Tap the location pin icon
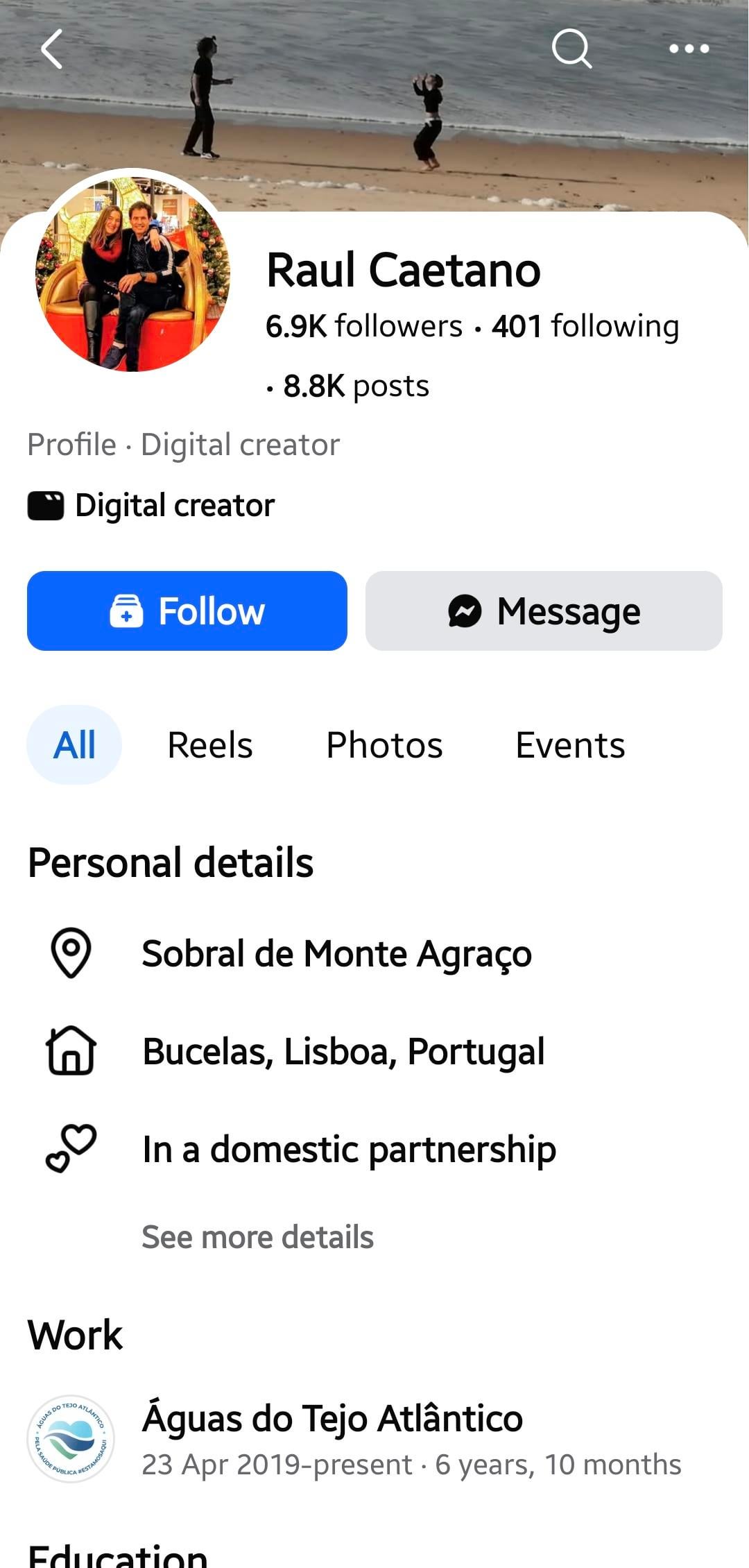 [x=71, y=953]
